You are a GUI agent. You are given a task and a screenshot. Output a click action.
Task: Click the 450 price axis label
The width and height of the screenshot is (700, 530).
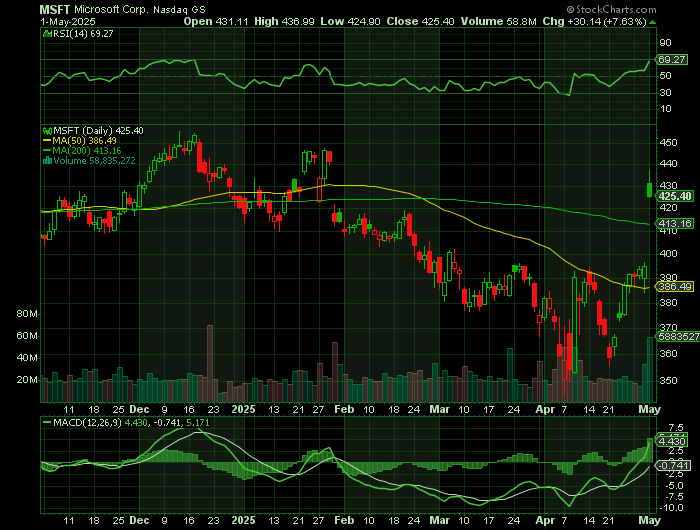(668, 143)
